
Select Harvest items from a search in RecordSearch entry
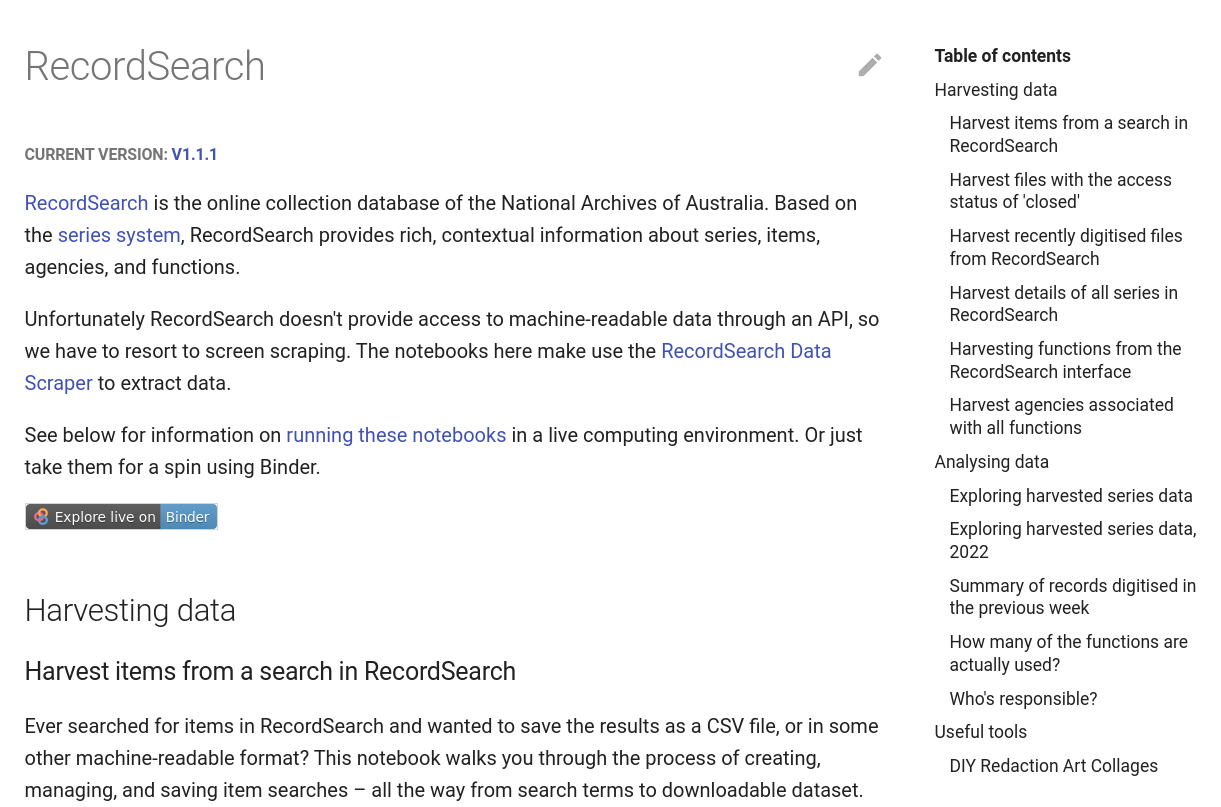coord(1068,134)
